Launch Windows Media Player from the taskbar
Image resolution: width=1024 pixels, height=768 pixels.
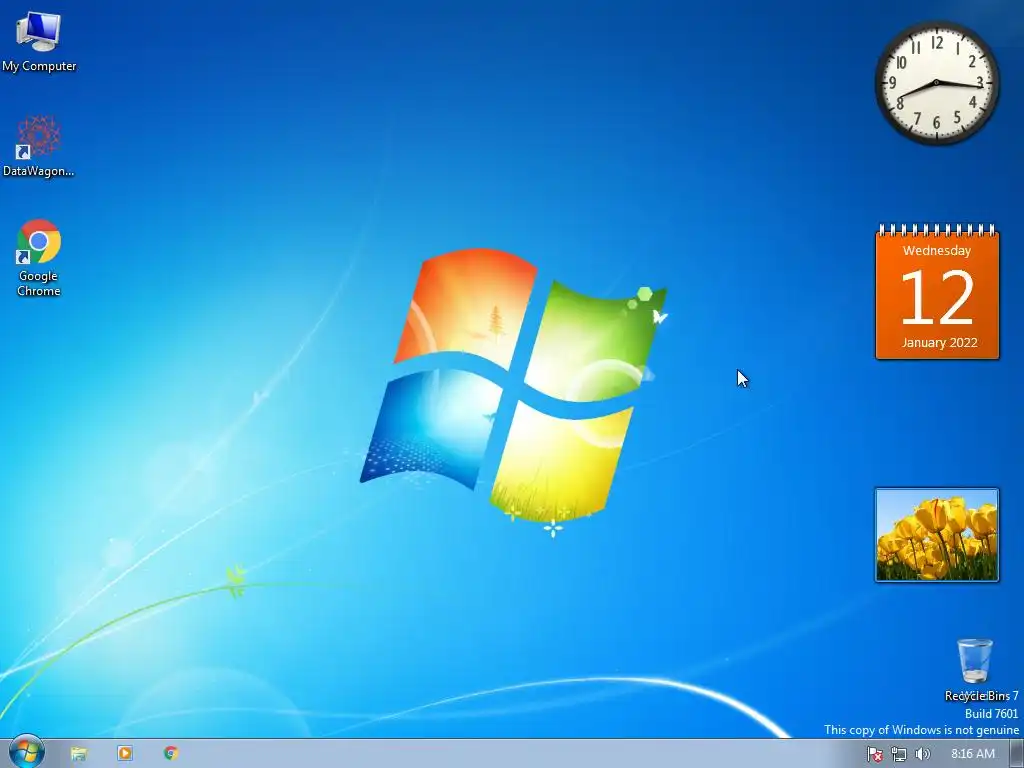pyautogui.click(x=125, y=753)
